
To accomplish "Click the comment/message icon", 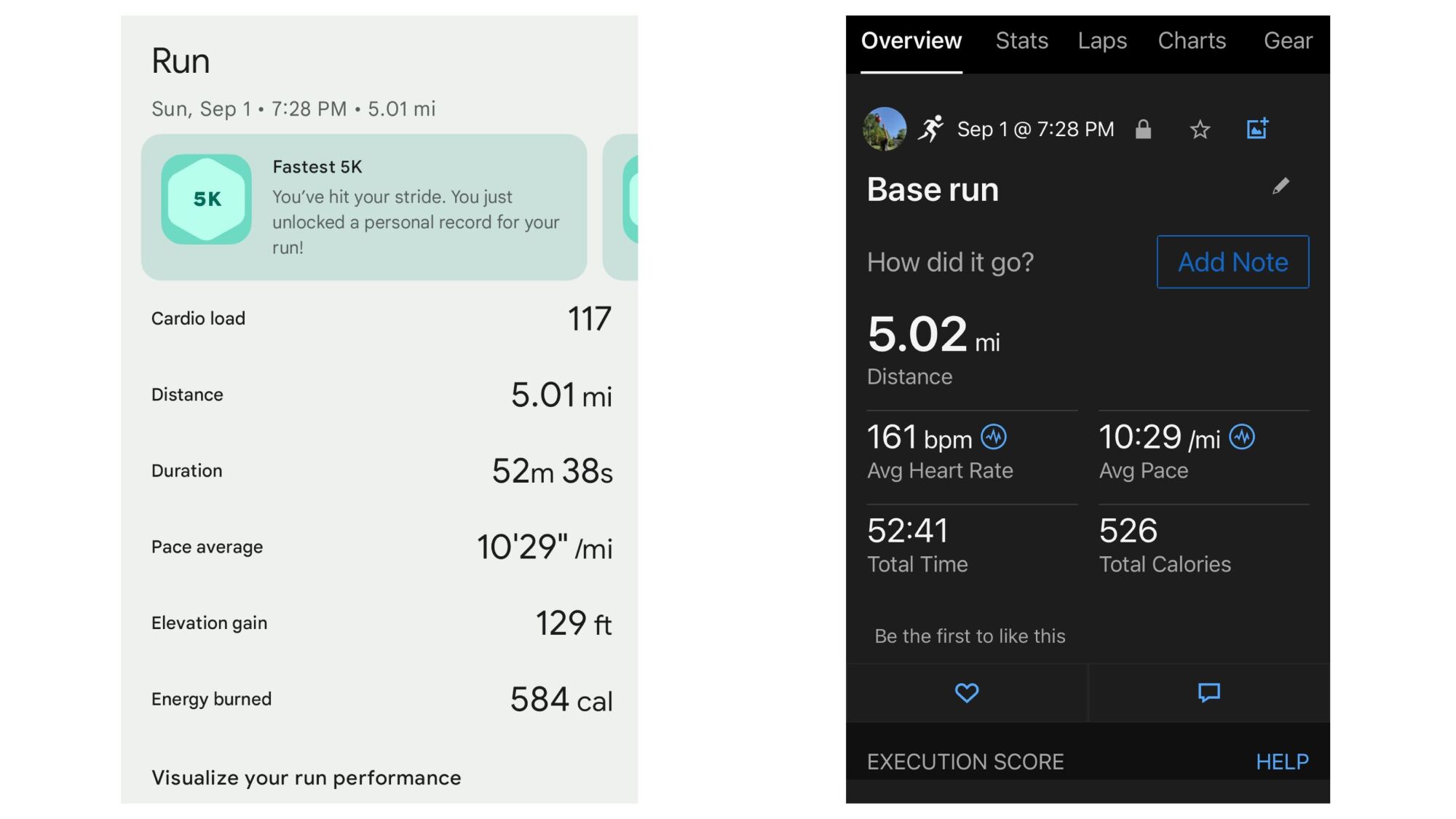I will [1209, 694].
